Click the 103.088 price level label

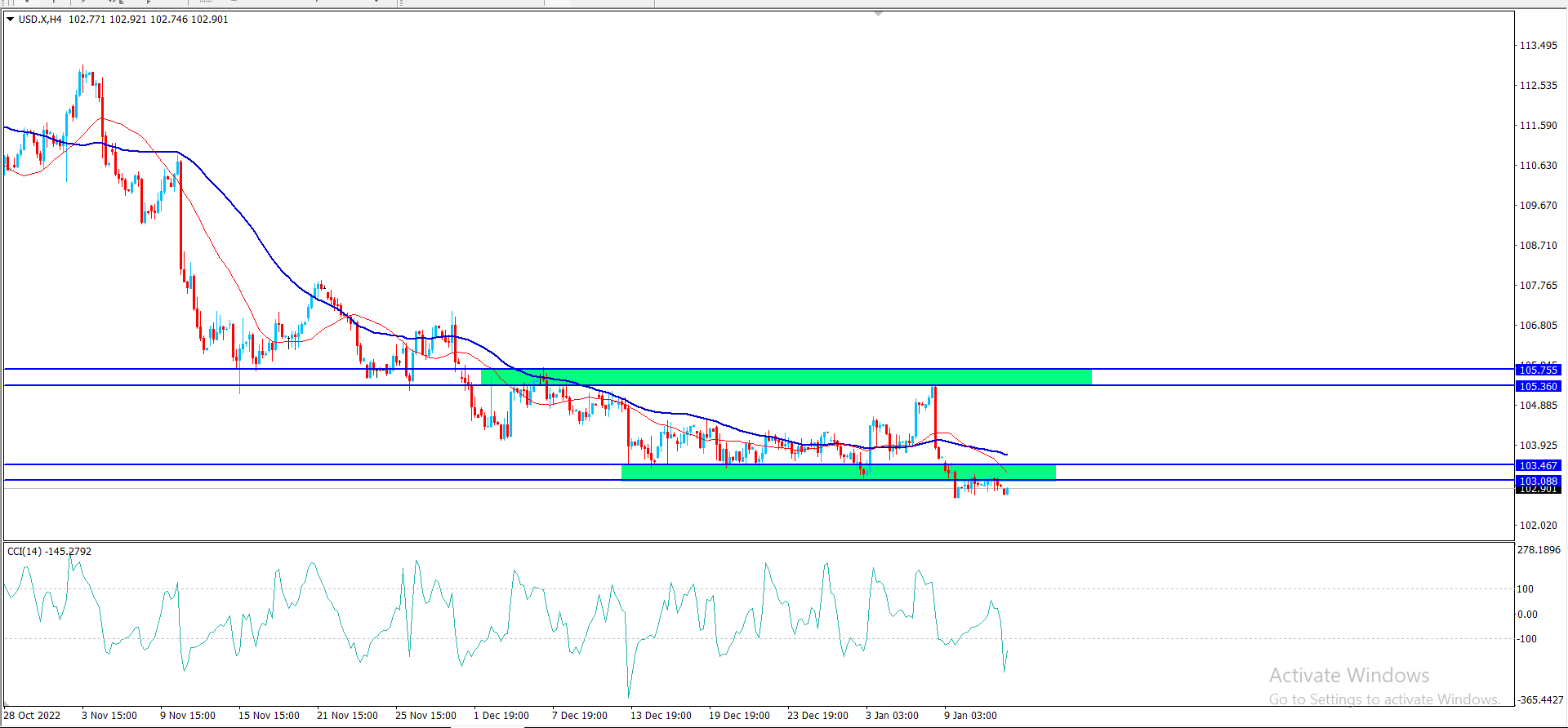coord(1538,481)
